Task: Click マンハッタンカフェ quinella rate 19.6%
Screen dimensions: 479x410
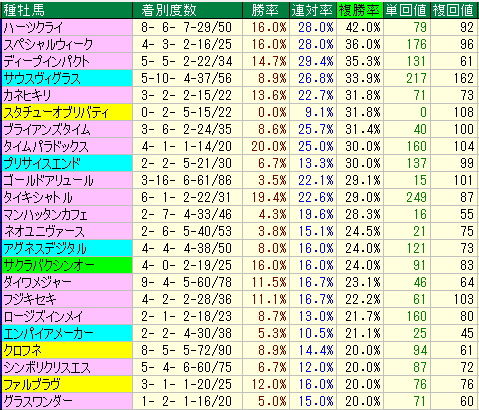Action: (x=316, y=214)
